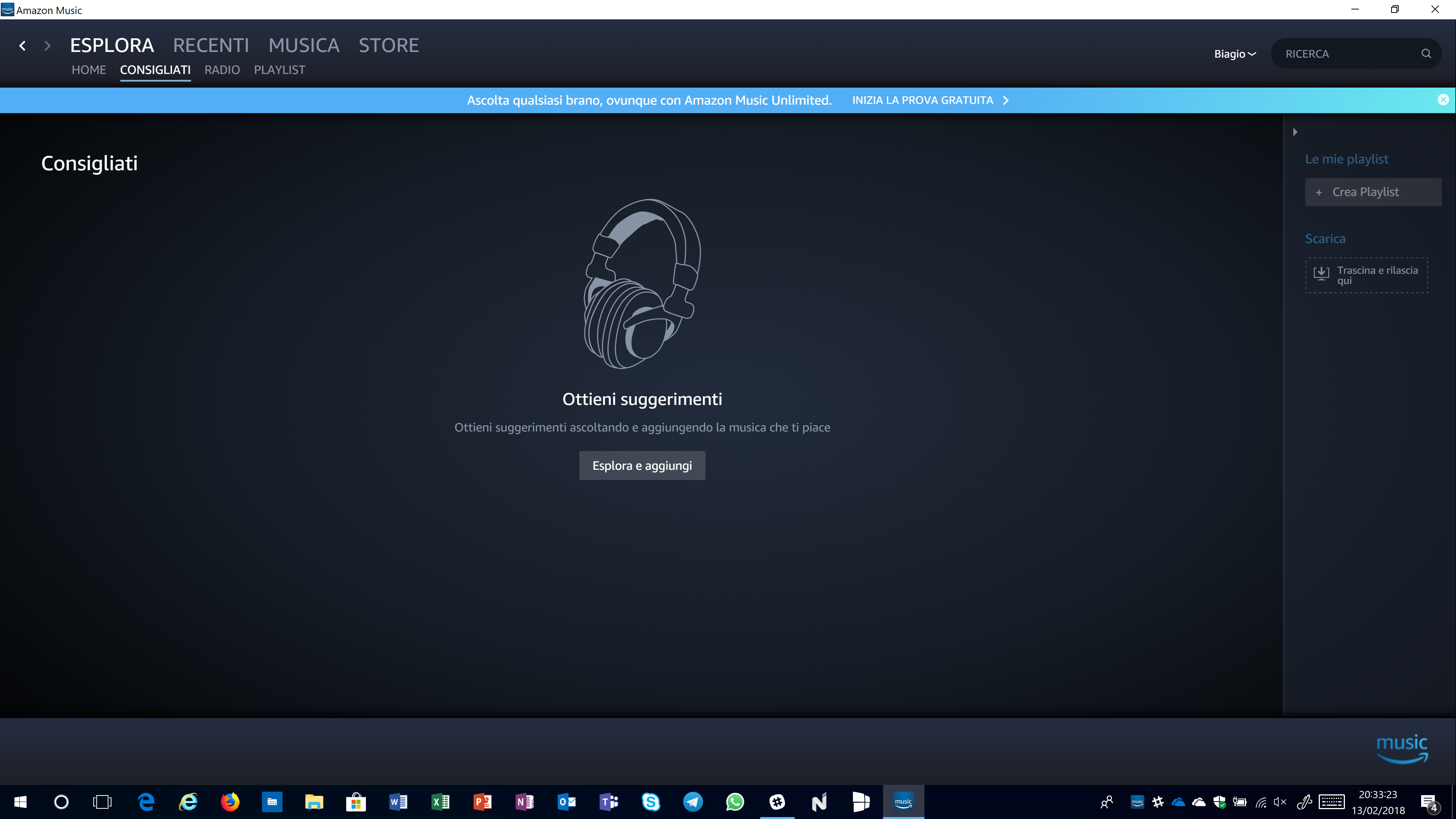Collapse the right playlist sidebar
1456x819 pixels.
tap(1295, 132)
